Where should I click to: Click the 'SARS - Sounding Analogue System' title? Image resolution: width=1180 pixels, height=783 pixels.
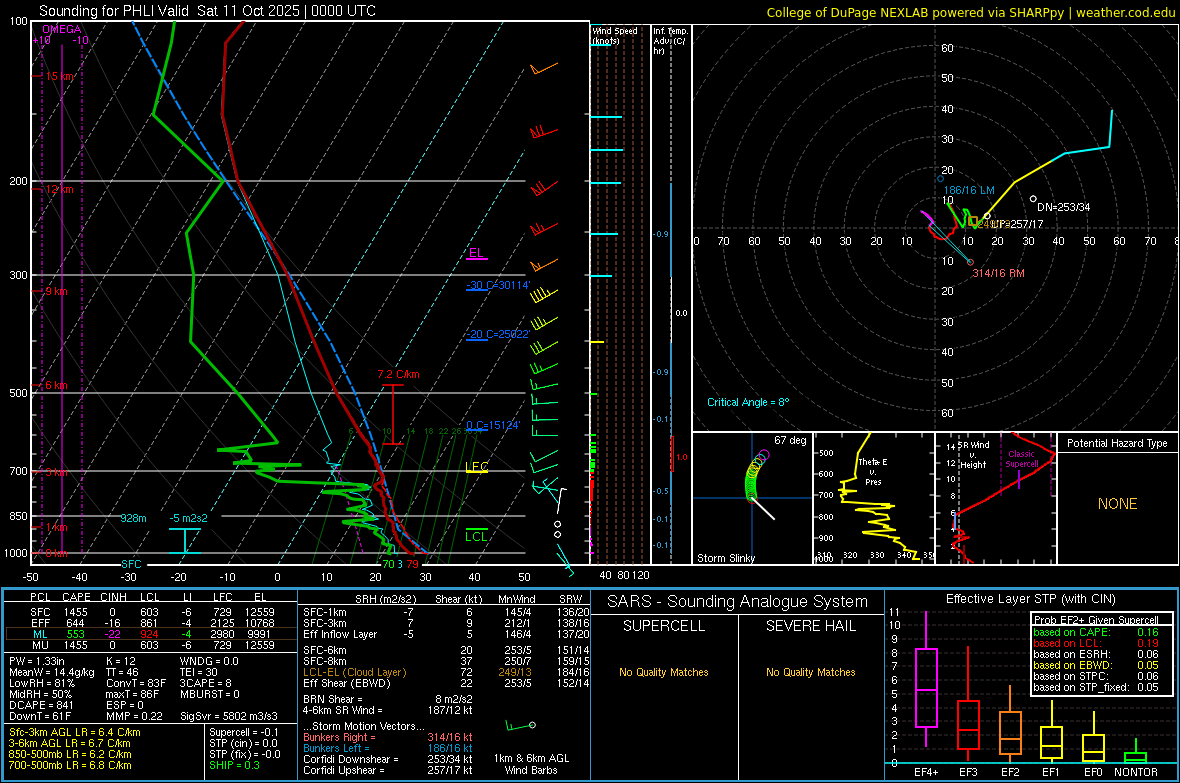[x=737, y=602]
